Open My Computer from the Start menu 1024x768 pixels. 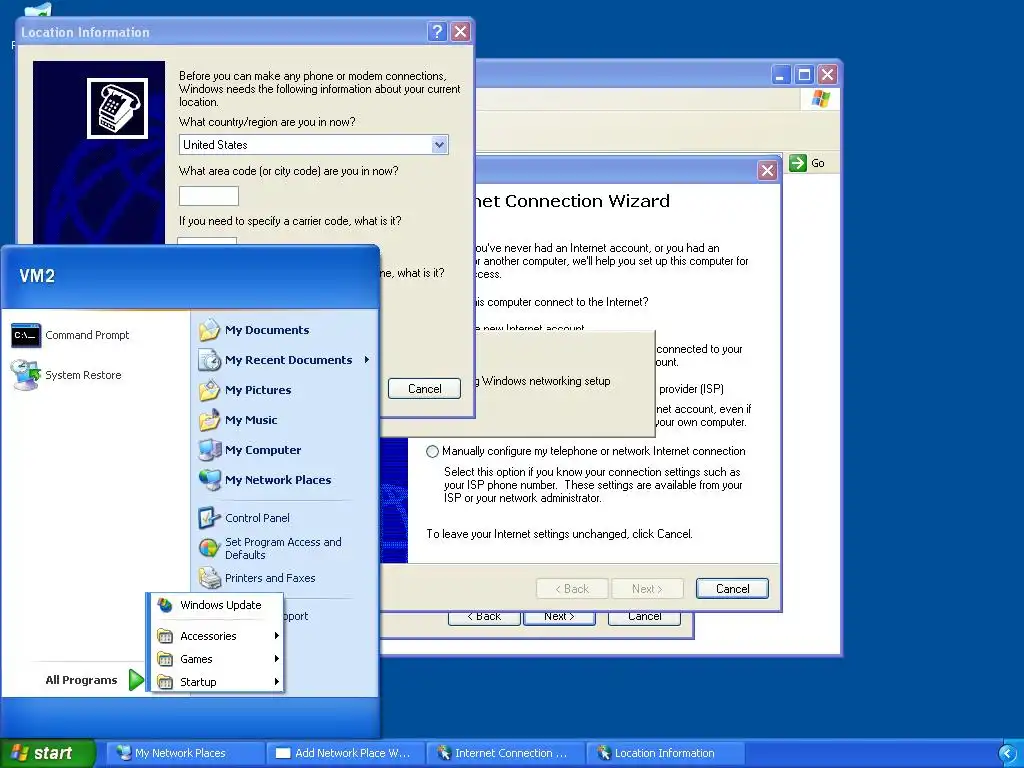coord(250,450)
